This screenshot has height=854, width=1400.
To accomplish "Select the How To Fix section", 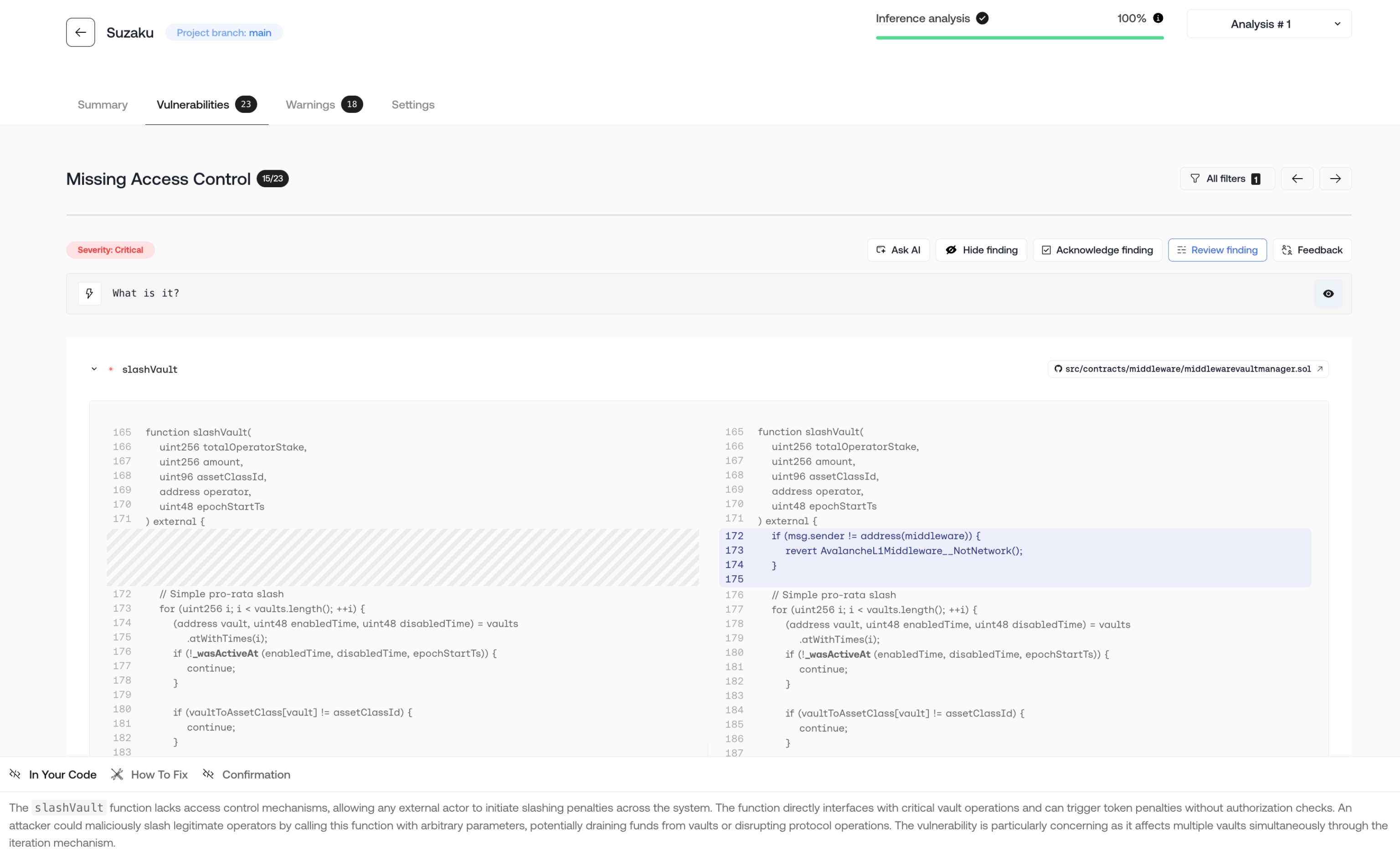I will (149, 774).
